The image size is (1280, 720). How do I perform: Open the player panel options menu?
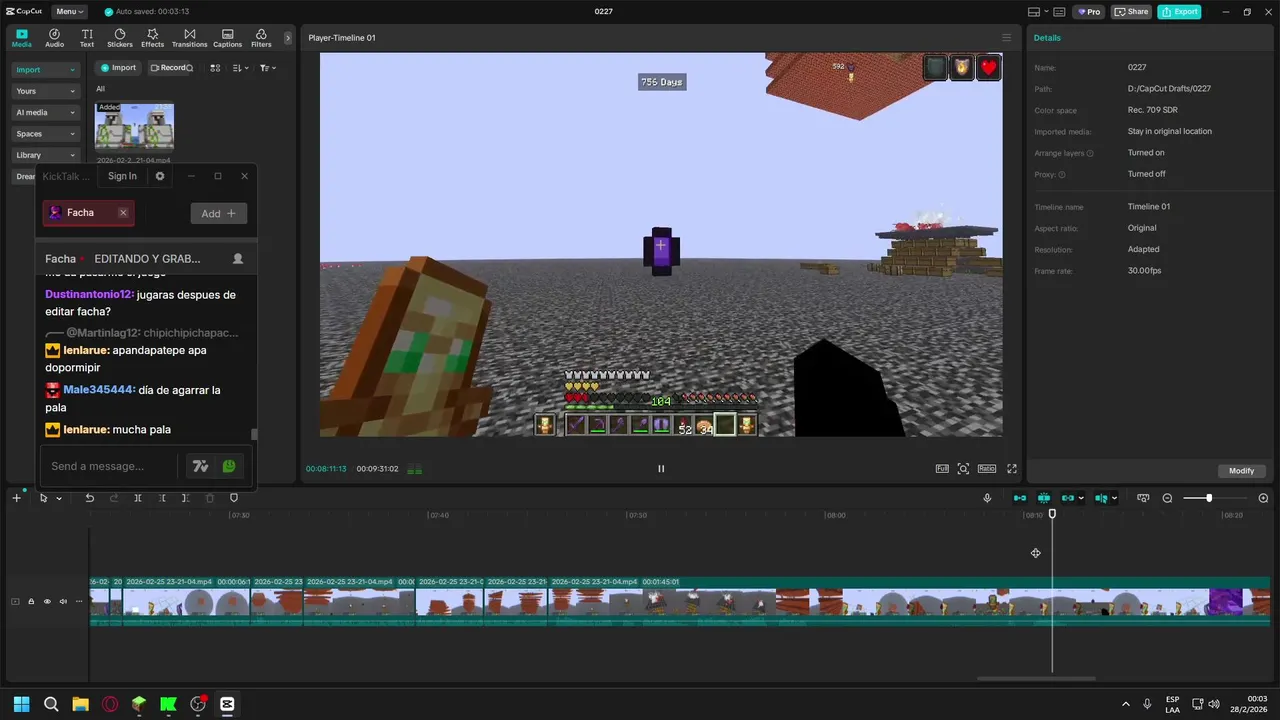coord(1006,38)
